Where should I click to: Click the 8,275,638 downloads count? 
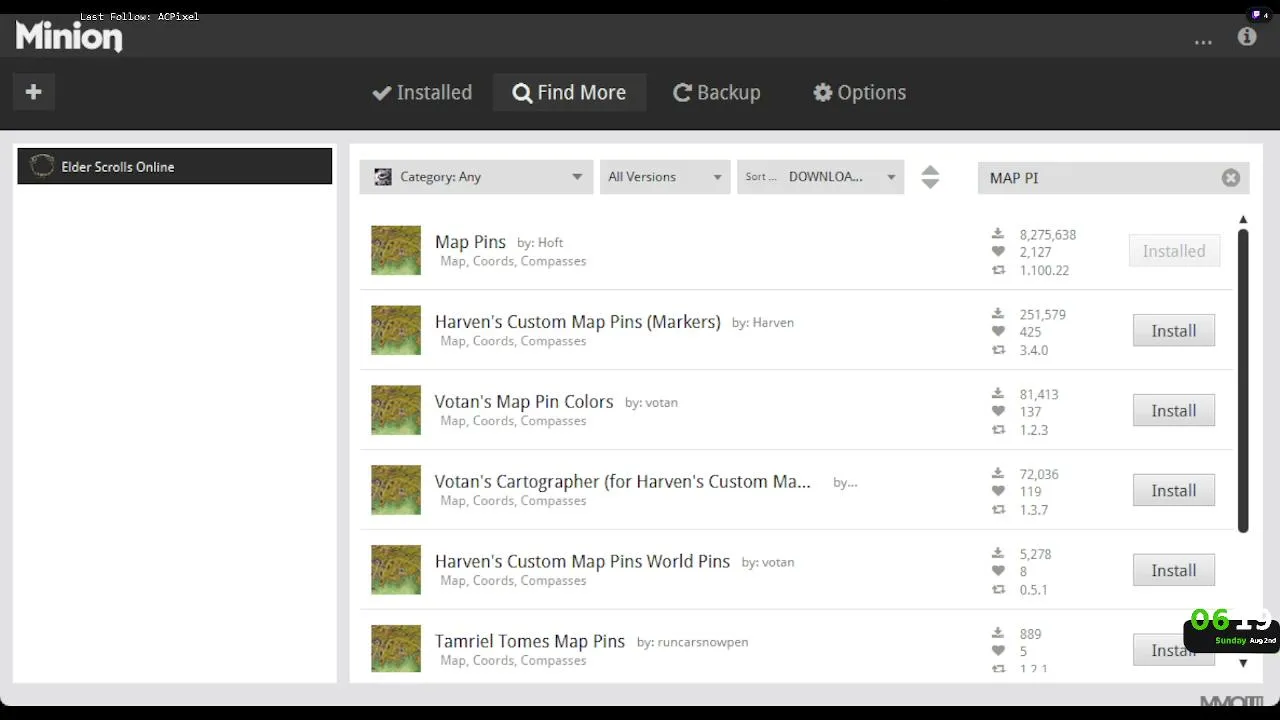point(1048,235)
